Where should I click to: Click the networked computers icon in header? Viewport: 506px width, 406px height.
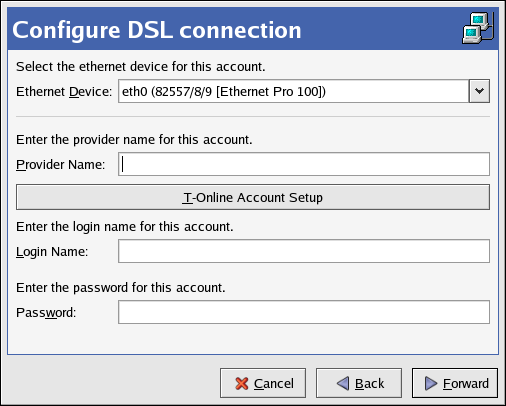(x=478, y=28)
